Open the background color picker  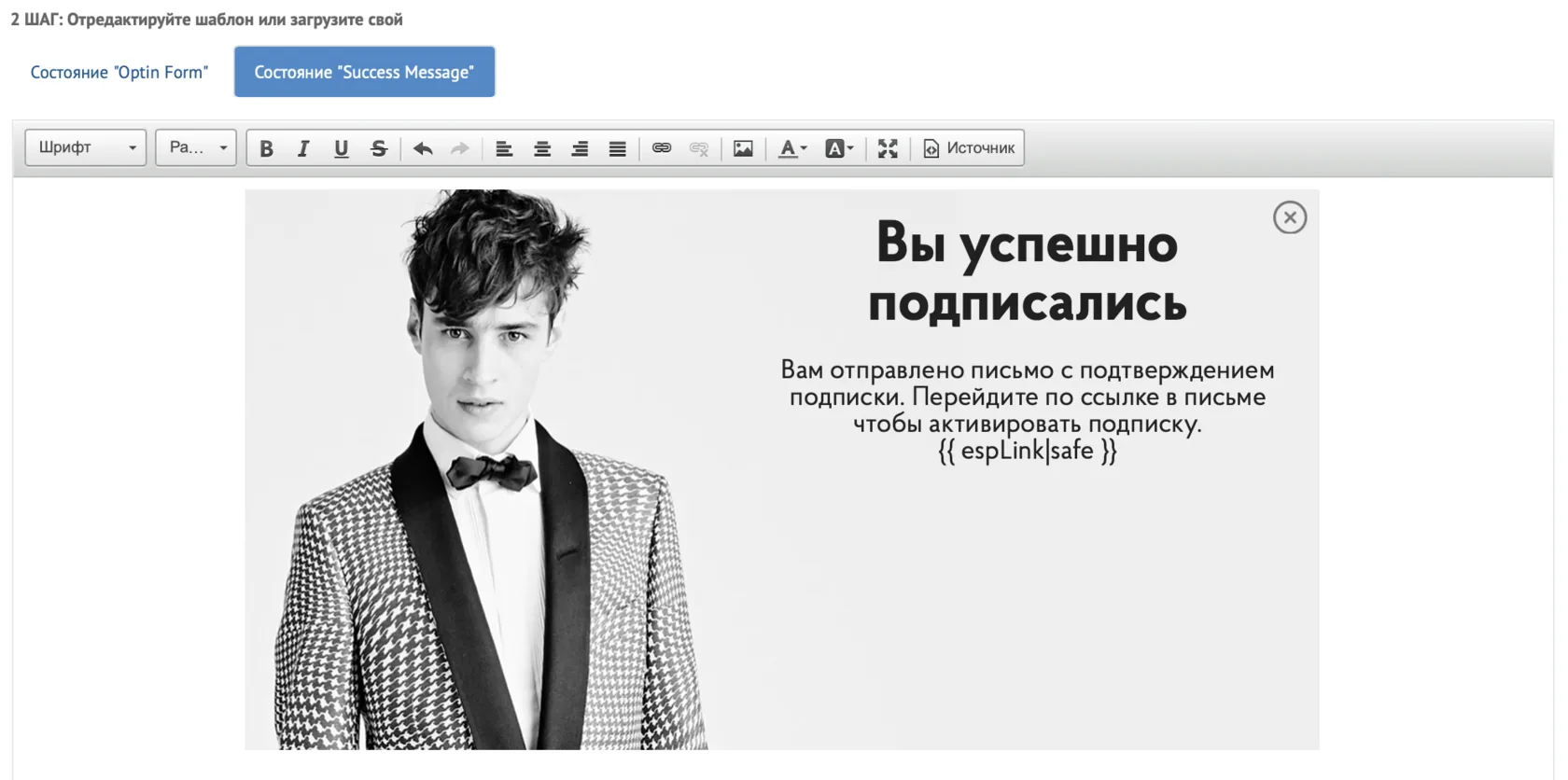tap(839, 148)
